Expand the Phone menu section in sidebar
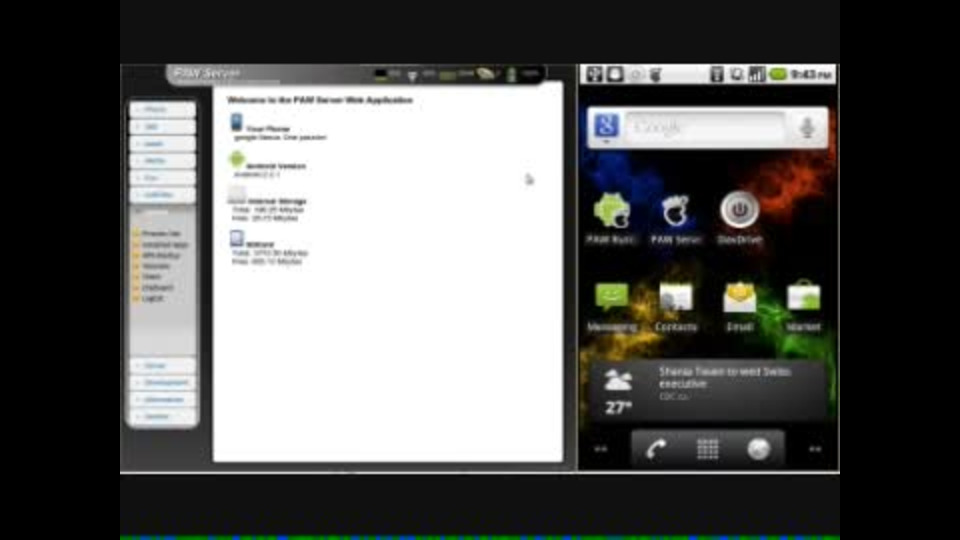The width and height of the screenshot is (960, 540). point(163,110)
